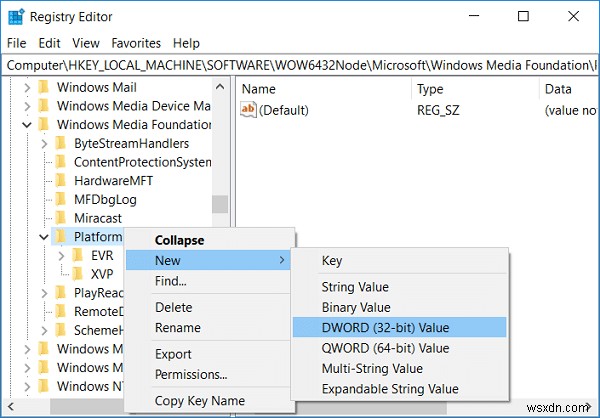Create a new String Value
Screen dimensions: 600x418
click(x=399, y=287)
